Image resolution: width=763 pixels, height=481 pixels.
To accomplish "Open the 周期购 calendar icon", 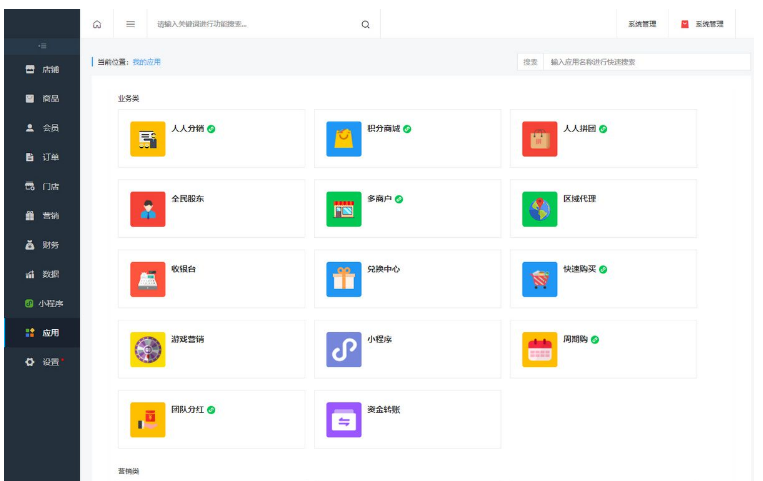I will pyautogui.click(x=540, y=350).
